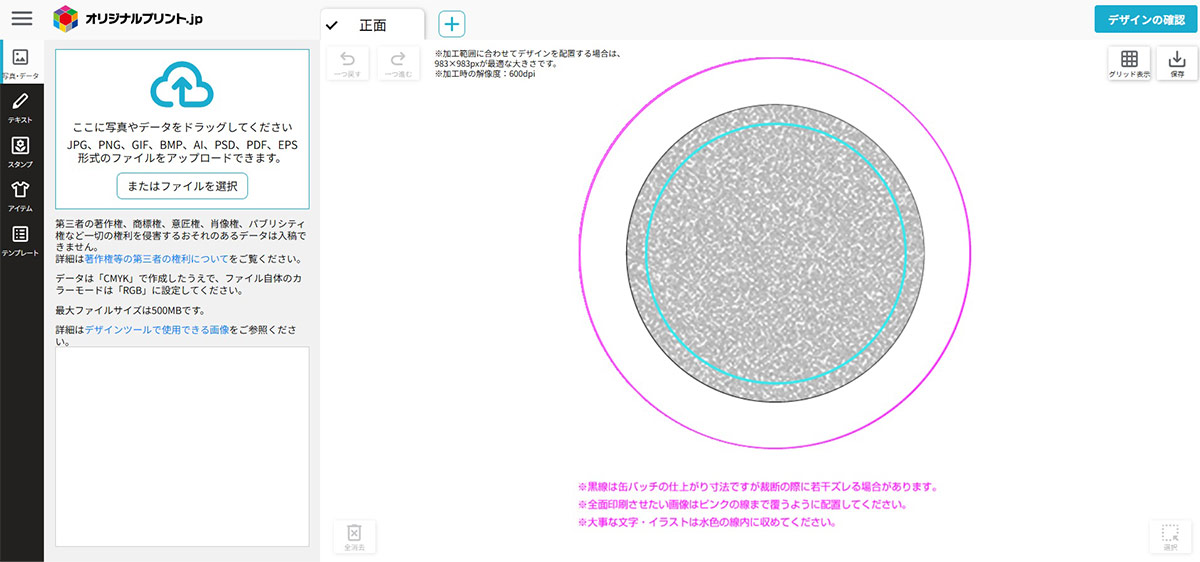
Task: Open デザインツールで使用できる画像 link
Action: 157,328
